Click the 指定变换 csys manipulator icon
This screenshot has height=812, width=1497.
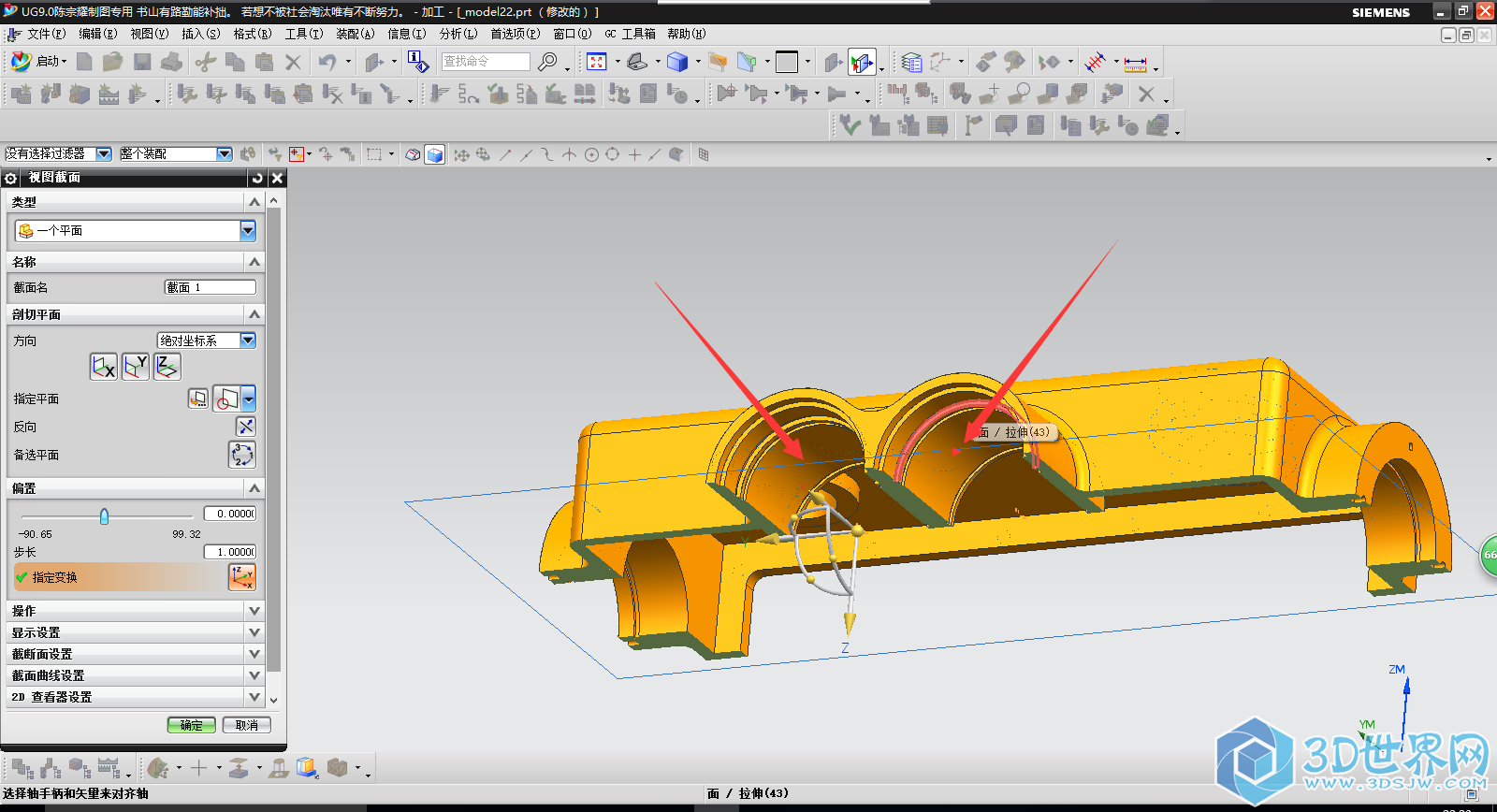[241, 577]
